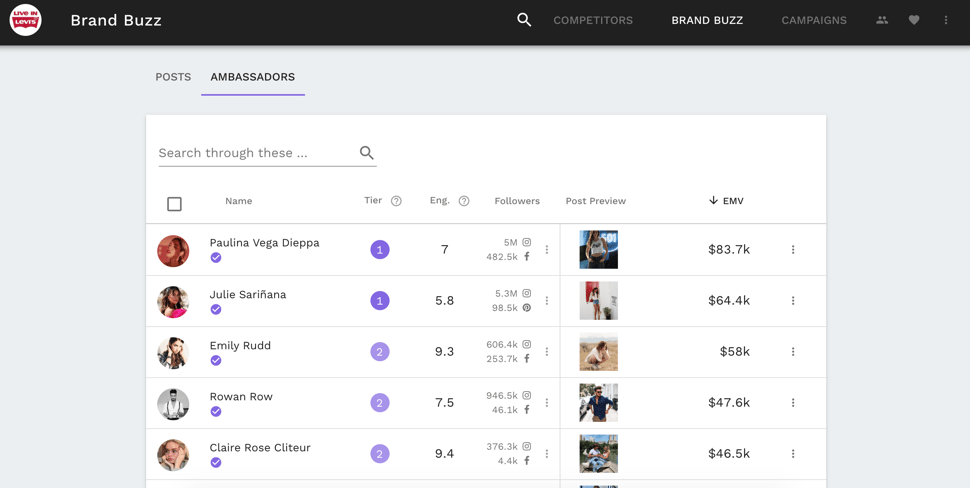This screenshot has height=488, width=970.
Task: Click engagement value 9.4
Action: 444,454
